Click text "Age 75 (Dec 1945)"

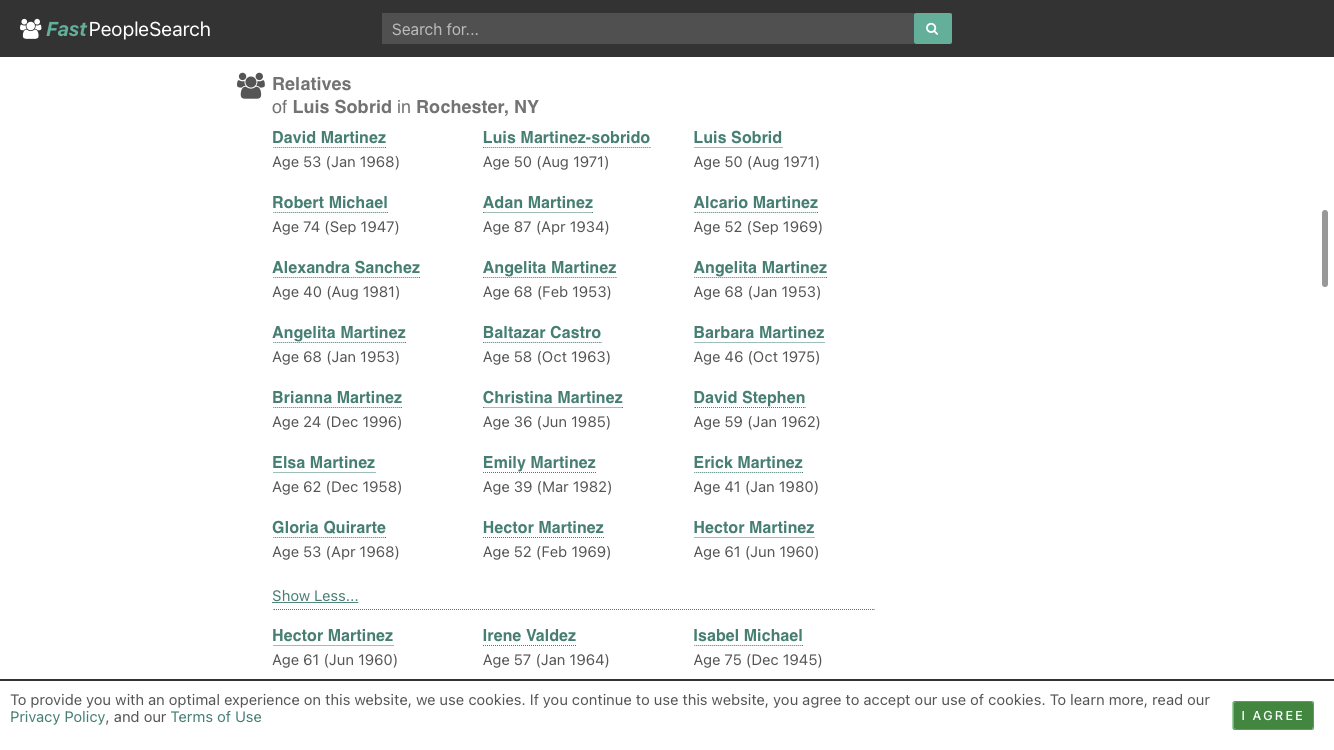pos(758,660)
